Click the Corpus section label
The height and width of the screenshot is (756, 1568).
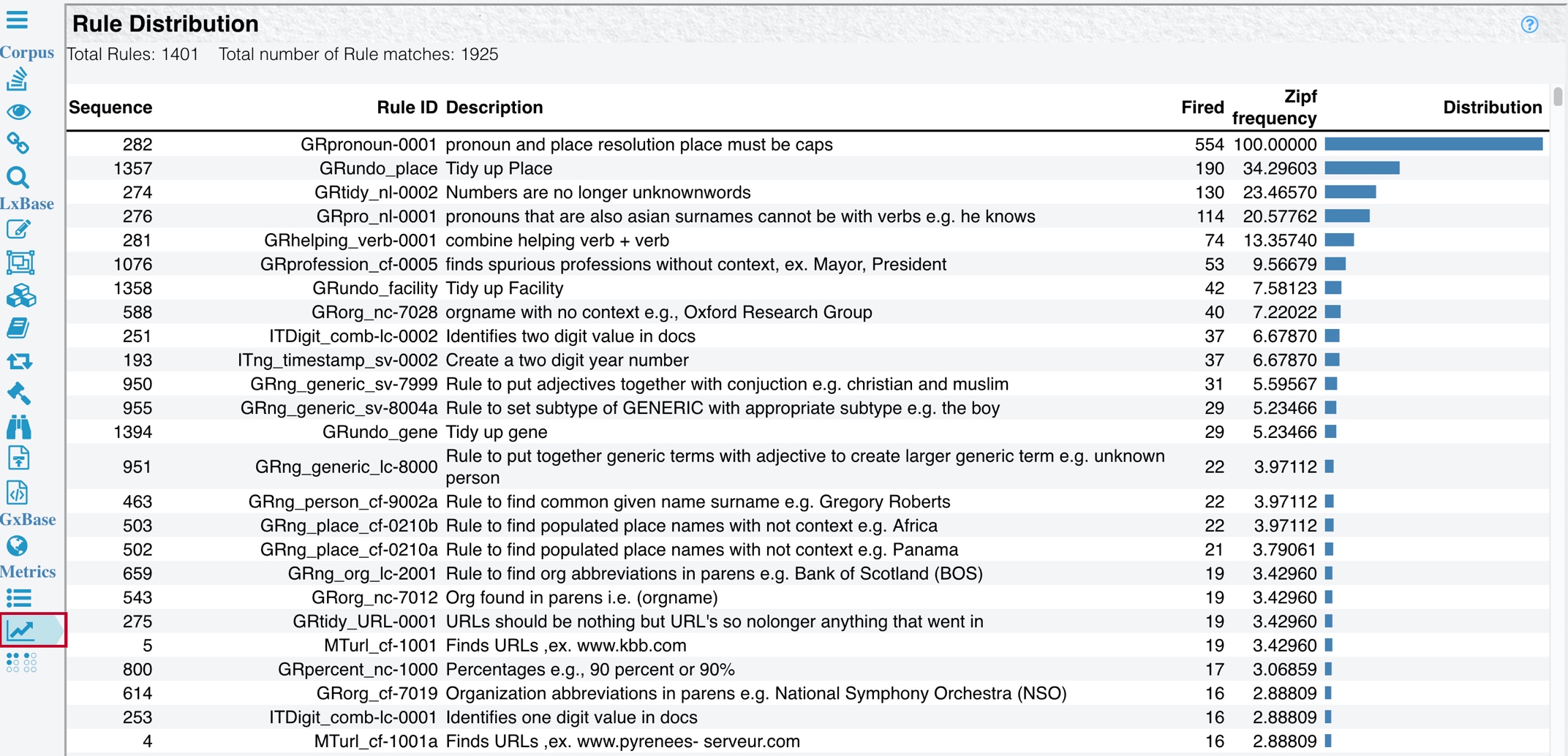pos(27,53)
